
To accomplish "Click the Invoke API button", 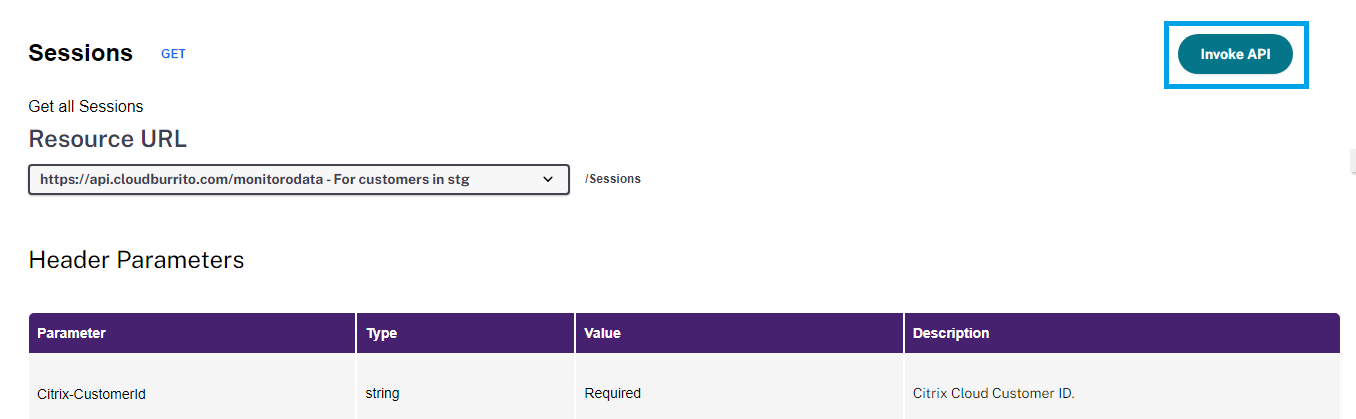I will (x=1235, y=55).
